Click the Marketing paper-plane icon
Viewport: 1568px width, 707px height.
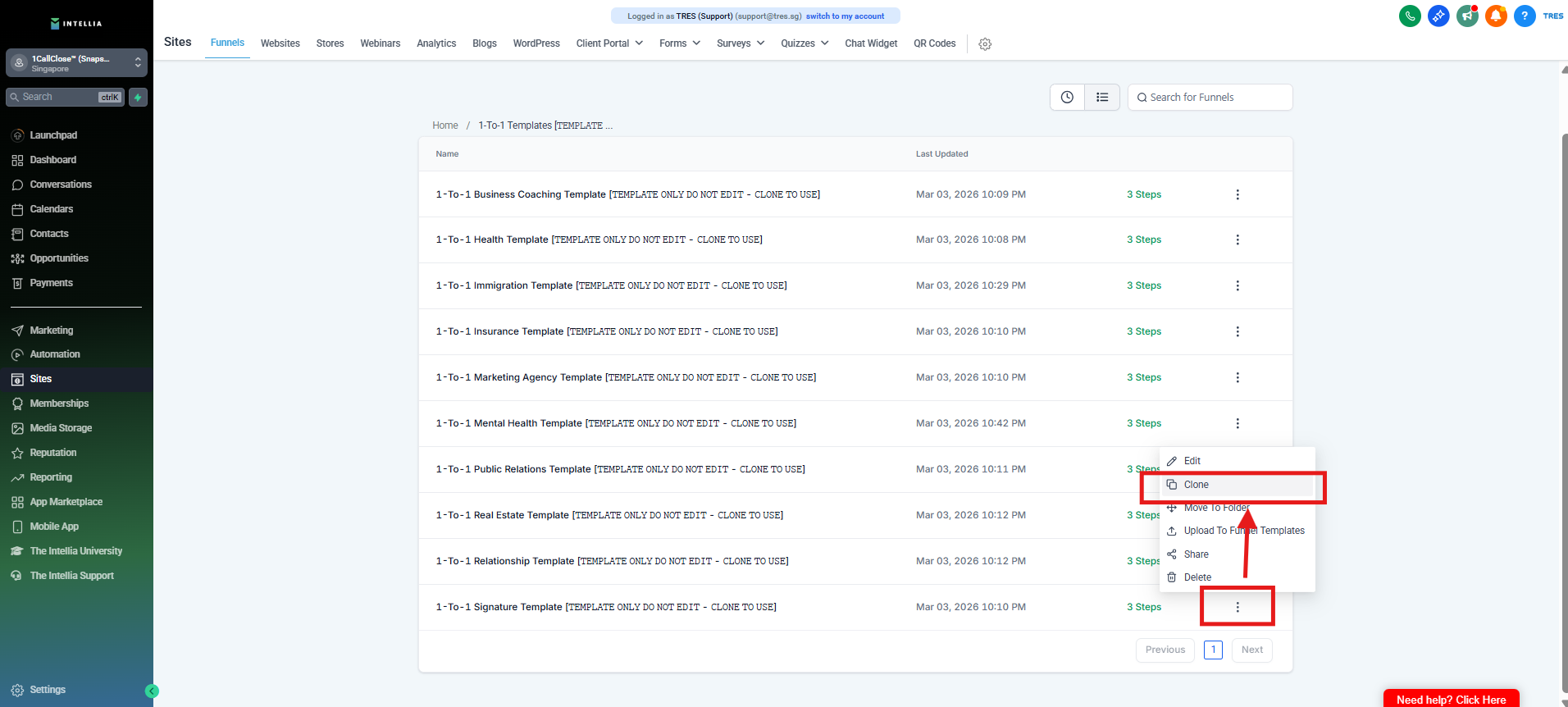tap(17, 331)
